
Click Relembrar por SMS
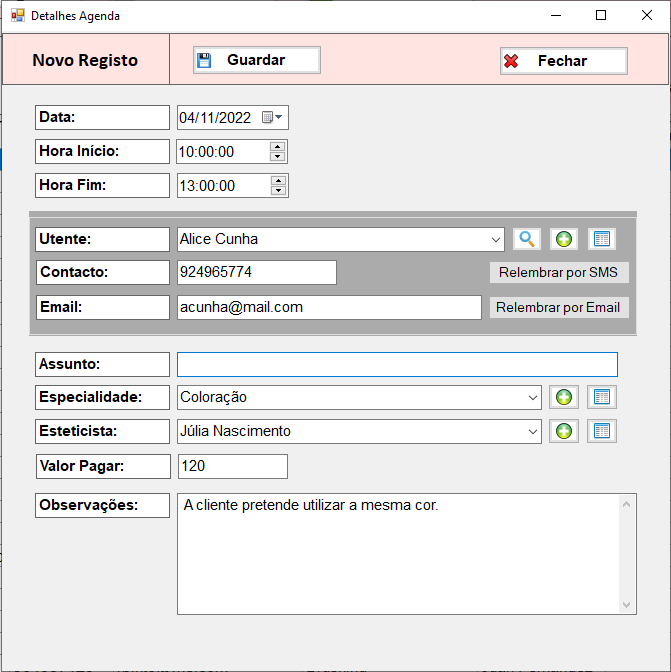(558, 273)
